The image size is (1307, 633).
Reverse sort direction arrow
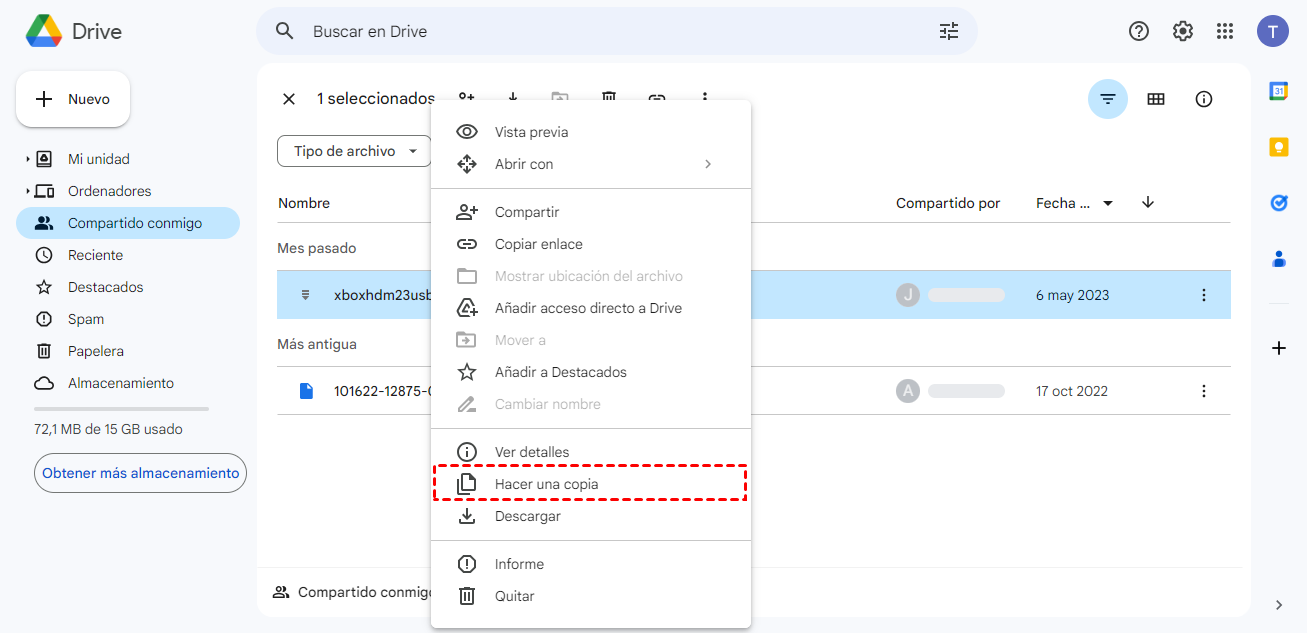coord(1148,203)
